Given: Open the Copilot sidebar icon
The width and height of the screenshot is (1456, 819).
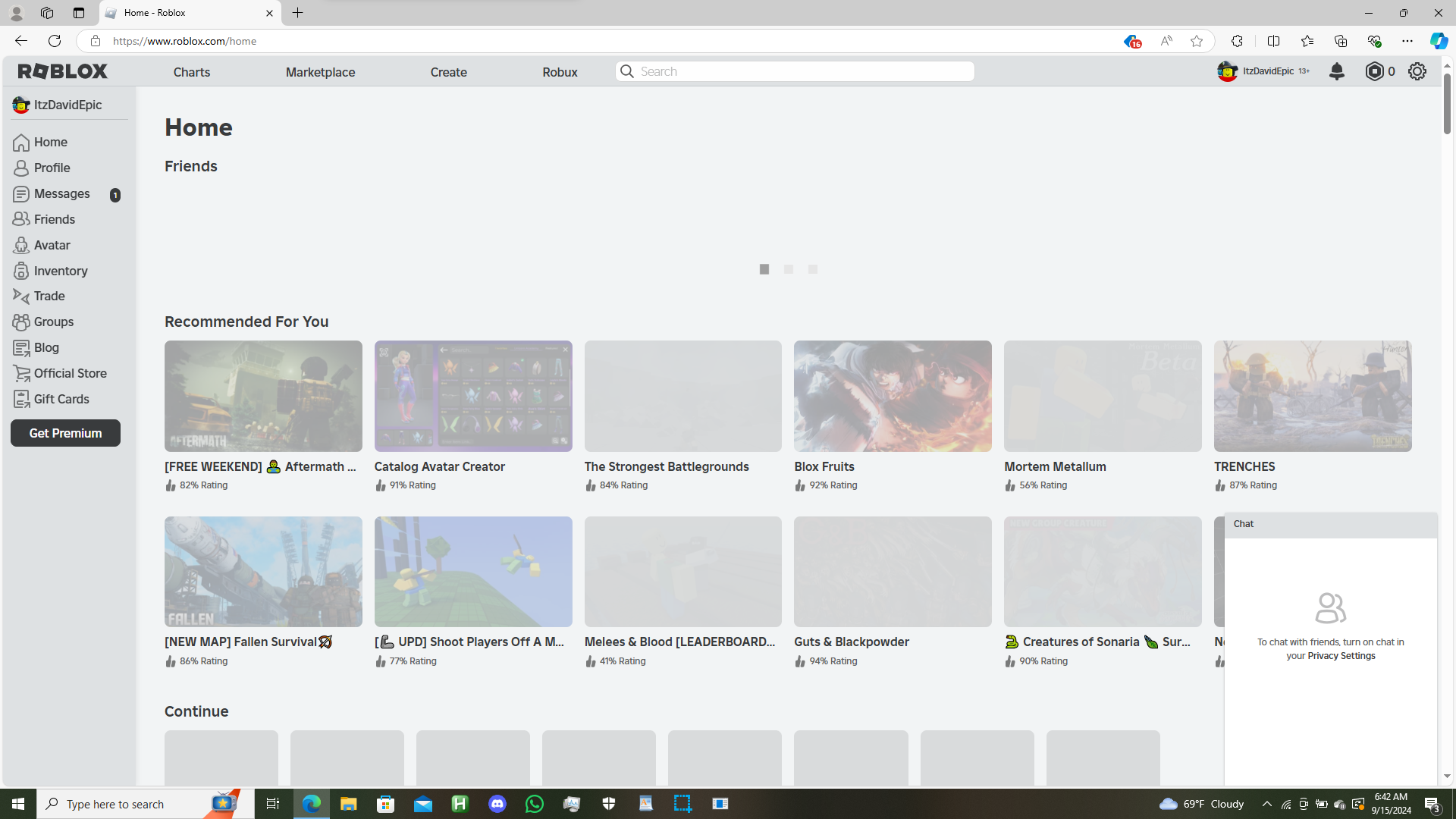Looking at the screenshot, I should (x=1438, y=41).
